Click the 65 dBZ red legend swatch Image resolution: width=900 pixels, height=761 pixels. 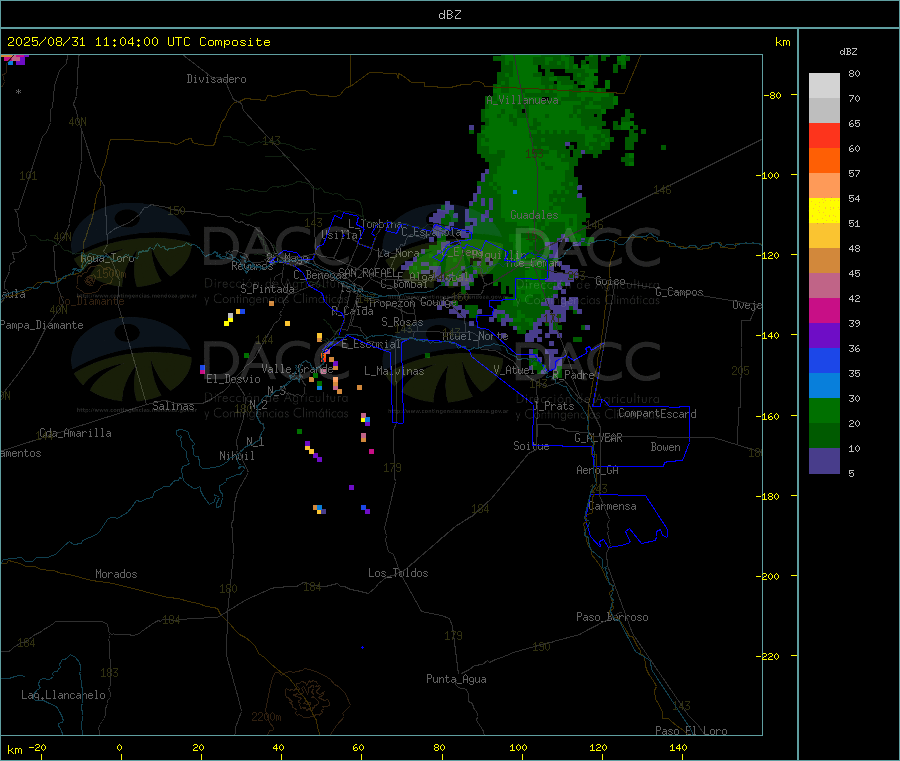coord(824,135)
